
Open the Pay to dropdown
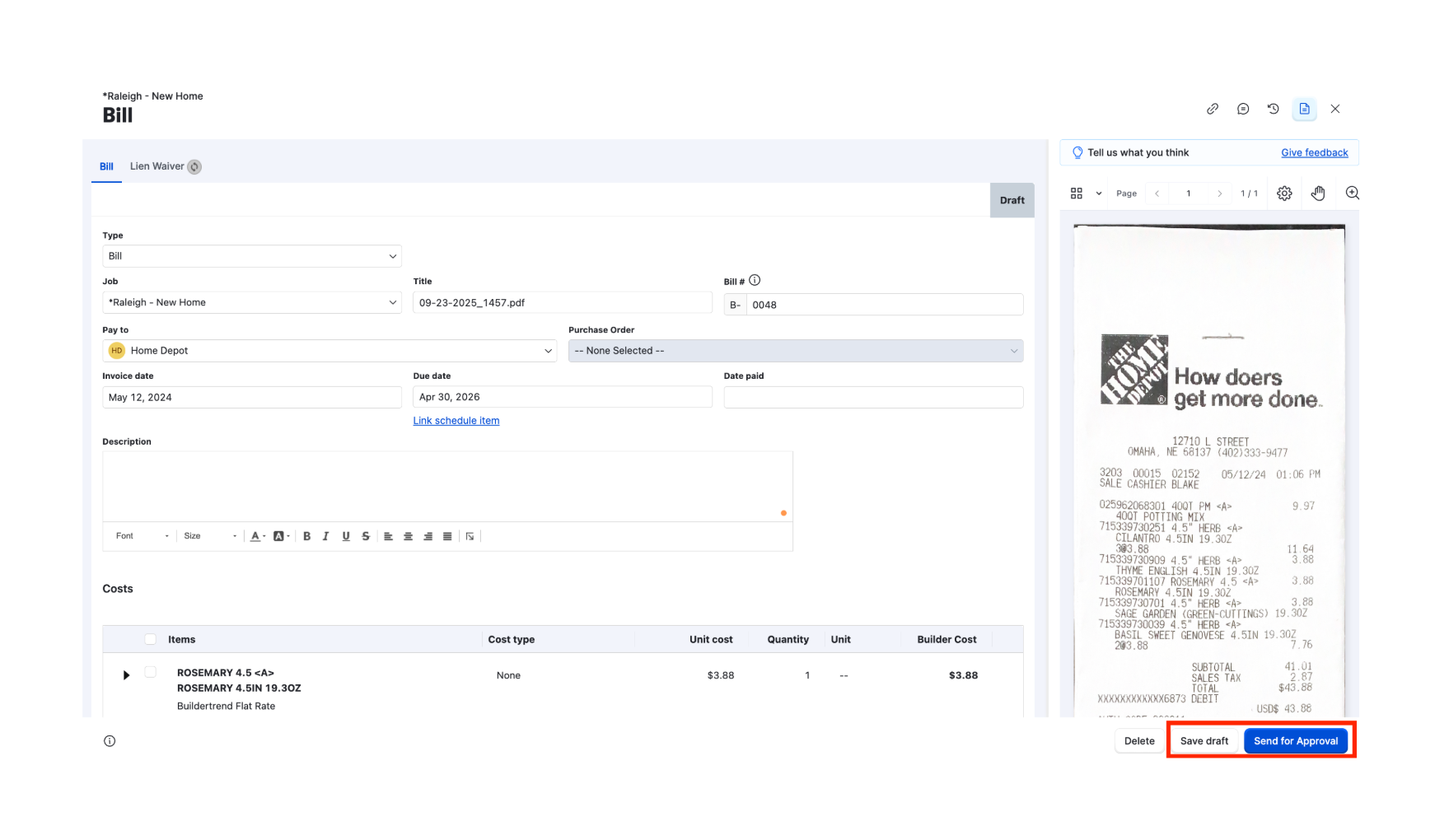pyautogui.click(x=330, y=351)
